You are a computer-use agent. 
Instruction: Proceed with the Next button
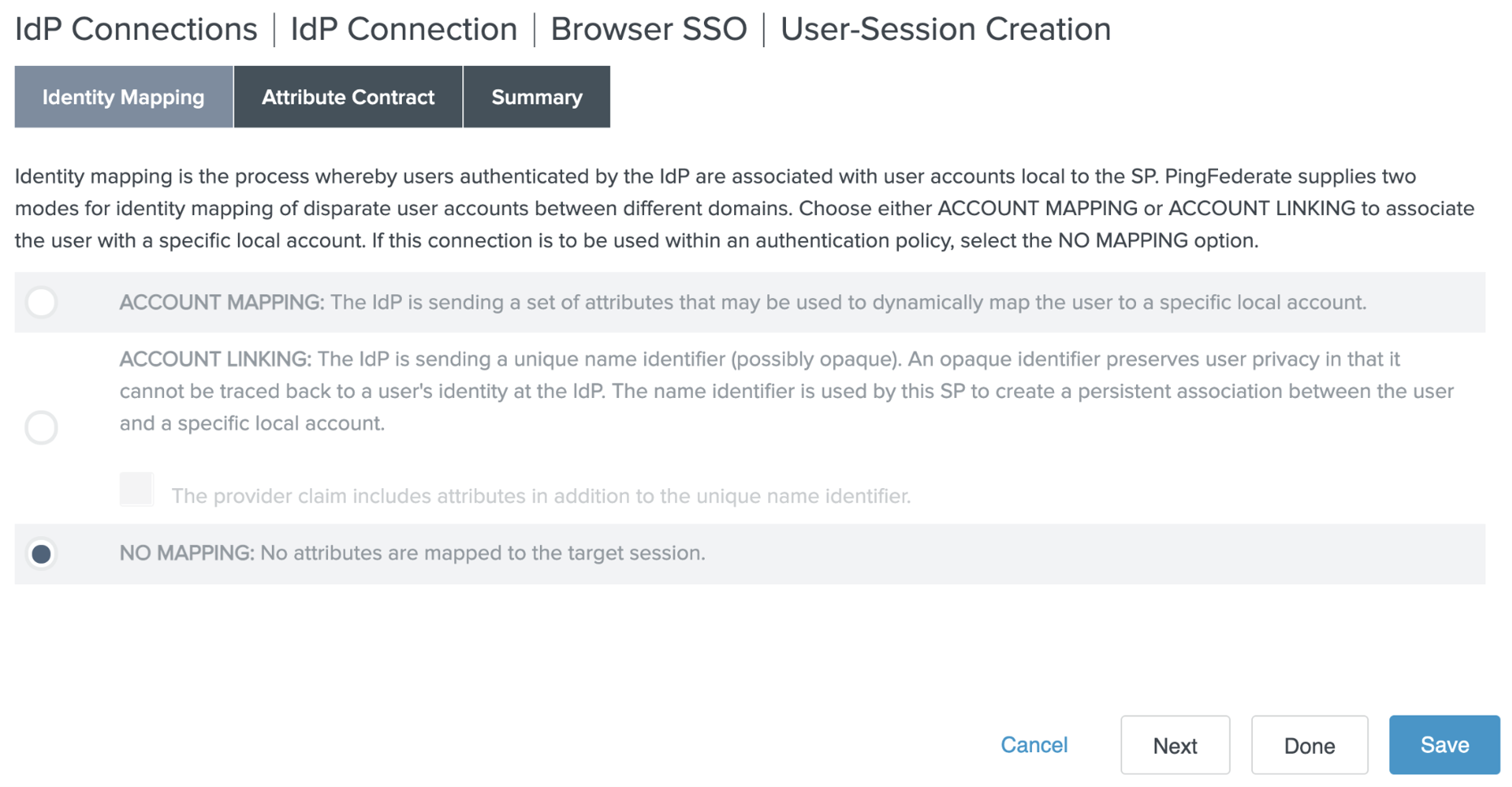tap(1174, 745)
